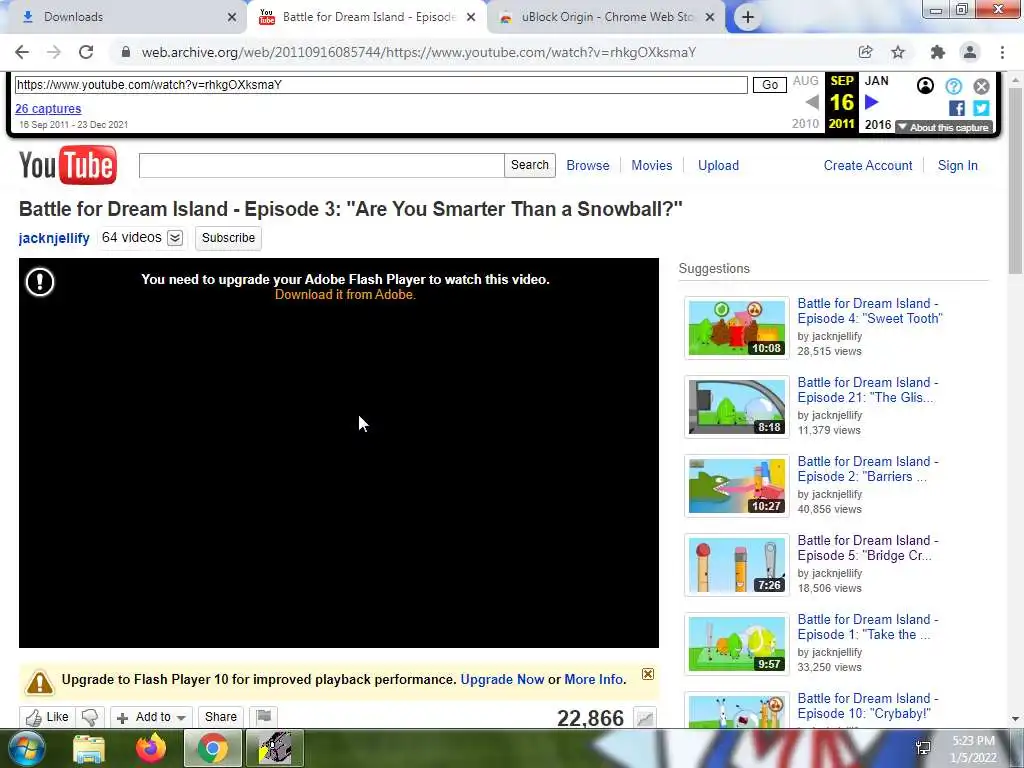
Task: Open the Upload menu link
Action: click(718, 165)
